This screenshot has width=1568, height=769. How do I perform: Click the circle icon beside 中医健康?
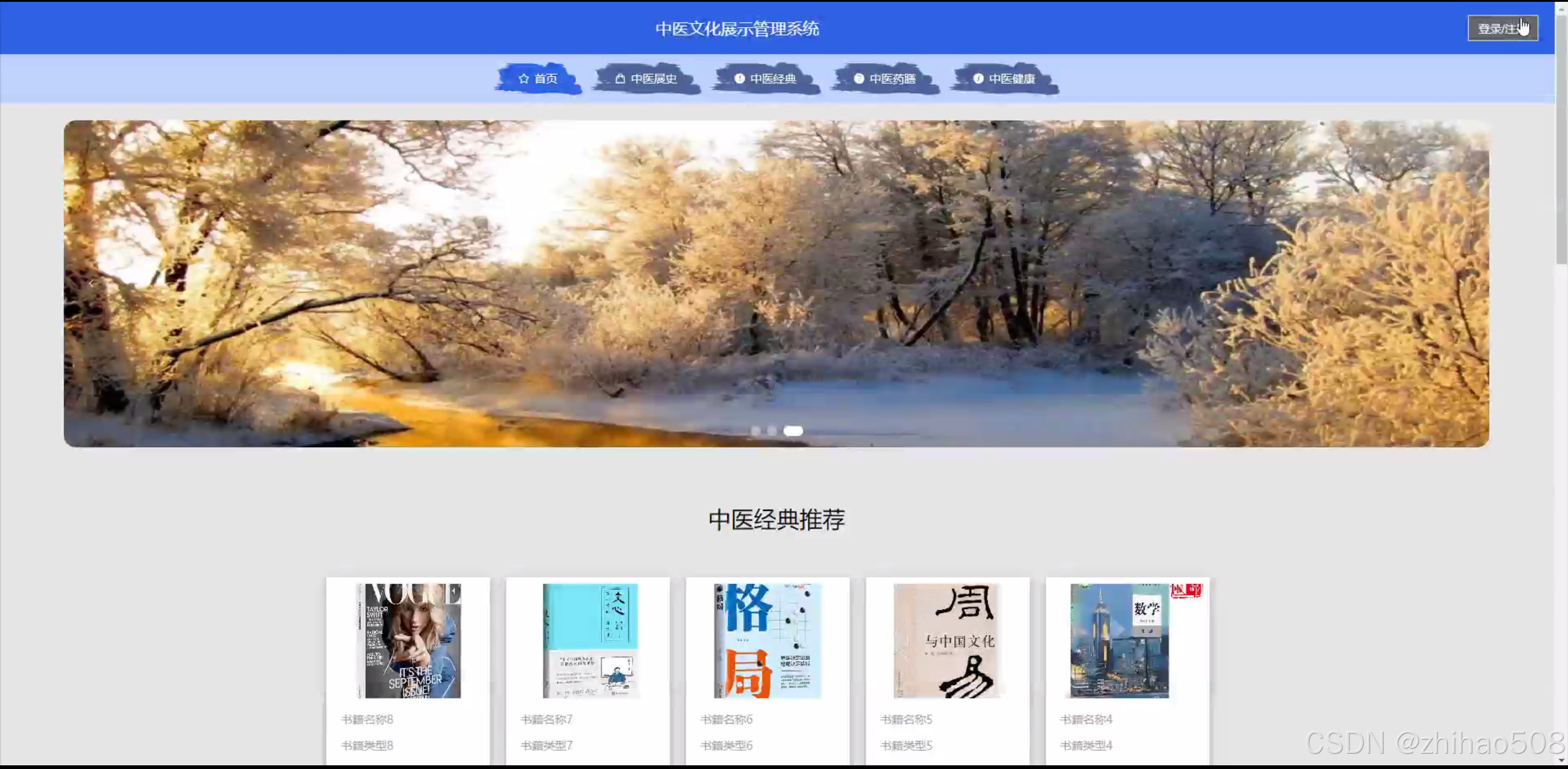[979, 78]
